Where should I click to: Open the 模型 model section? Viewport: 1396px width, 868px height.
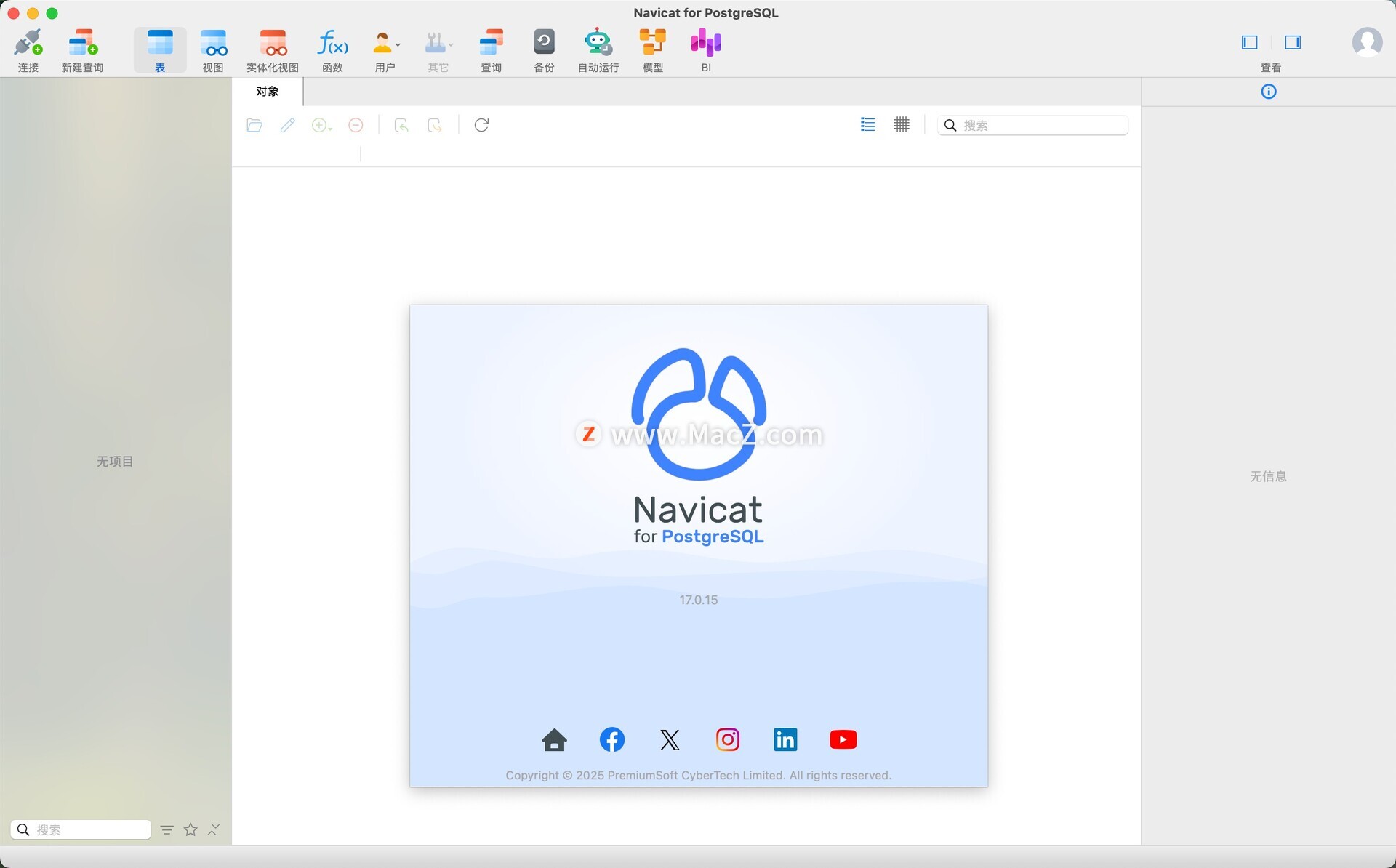click(653, 50)
